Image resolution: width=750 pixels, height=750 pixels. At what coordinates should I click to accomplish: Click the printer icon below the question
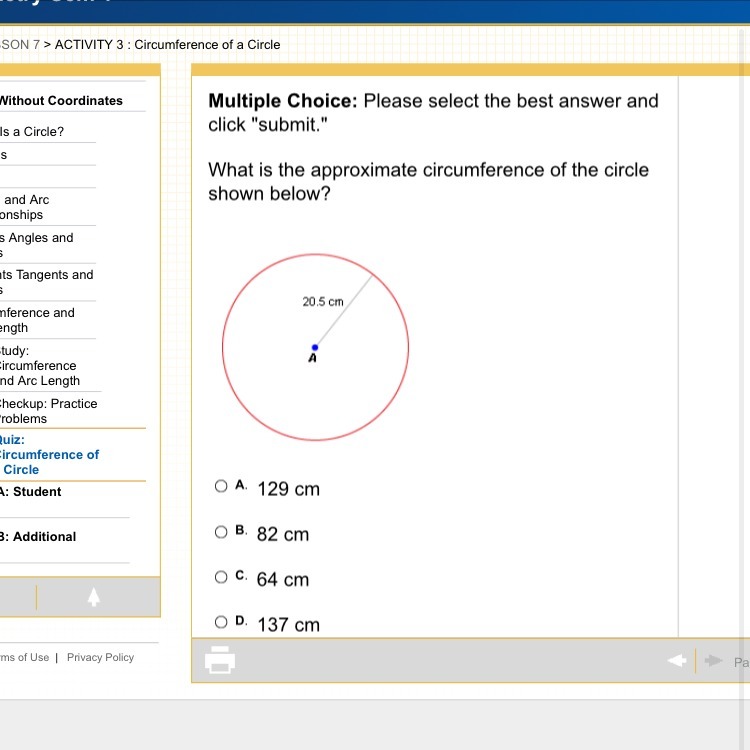click(x=220, y=660)
